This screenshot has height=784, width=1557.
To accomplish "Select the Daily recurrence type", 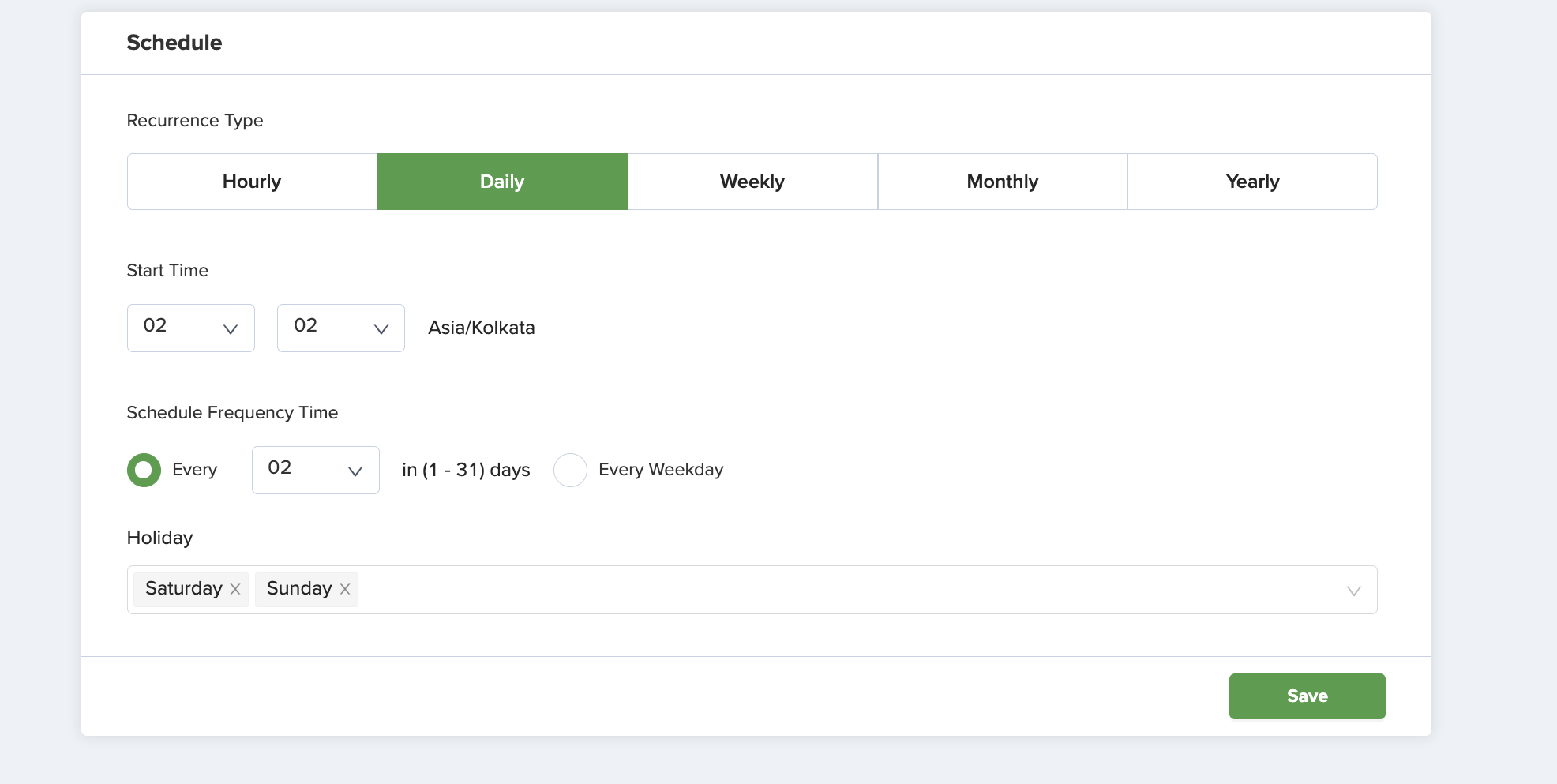I will click(502, 182).
